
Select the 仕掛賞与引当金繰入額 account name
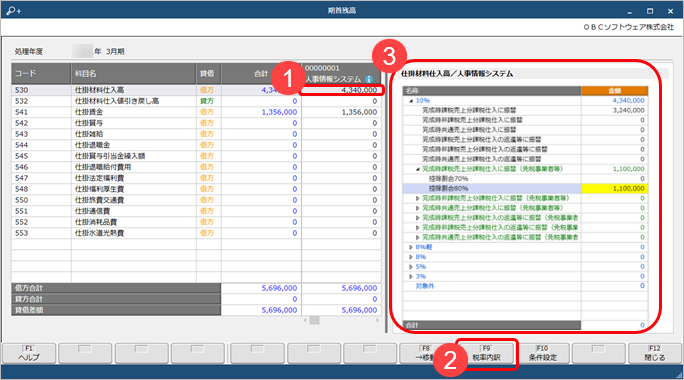[x=110, y=156]
